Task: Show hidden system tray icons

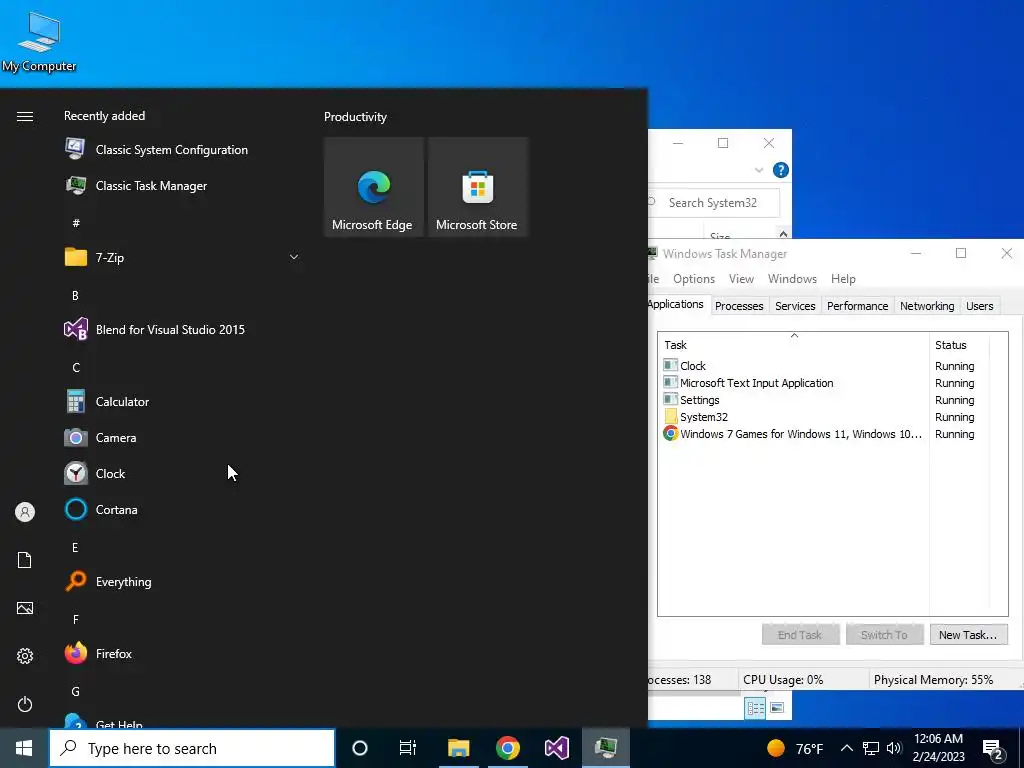Action: point(846,748)
